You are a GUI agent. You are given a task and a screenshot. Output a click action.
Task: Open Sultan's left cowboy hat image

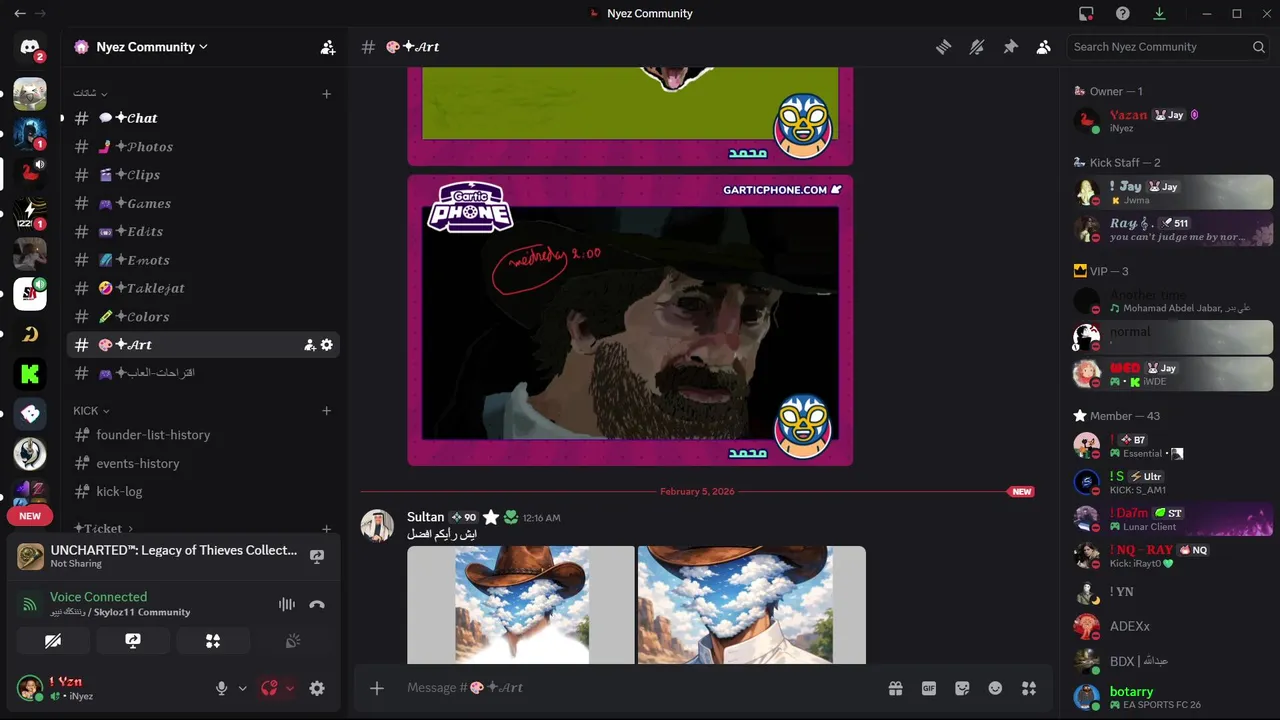(x=520, y=605)
